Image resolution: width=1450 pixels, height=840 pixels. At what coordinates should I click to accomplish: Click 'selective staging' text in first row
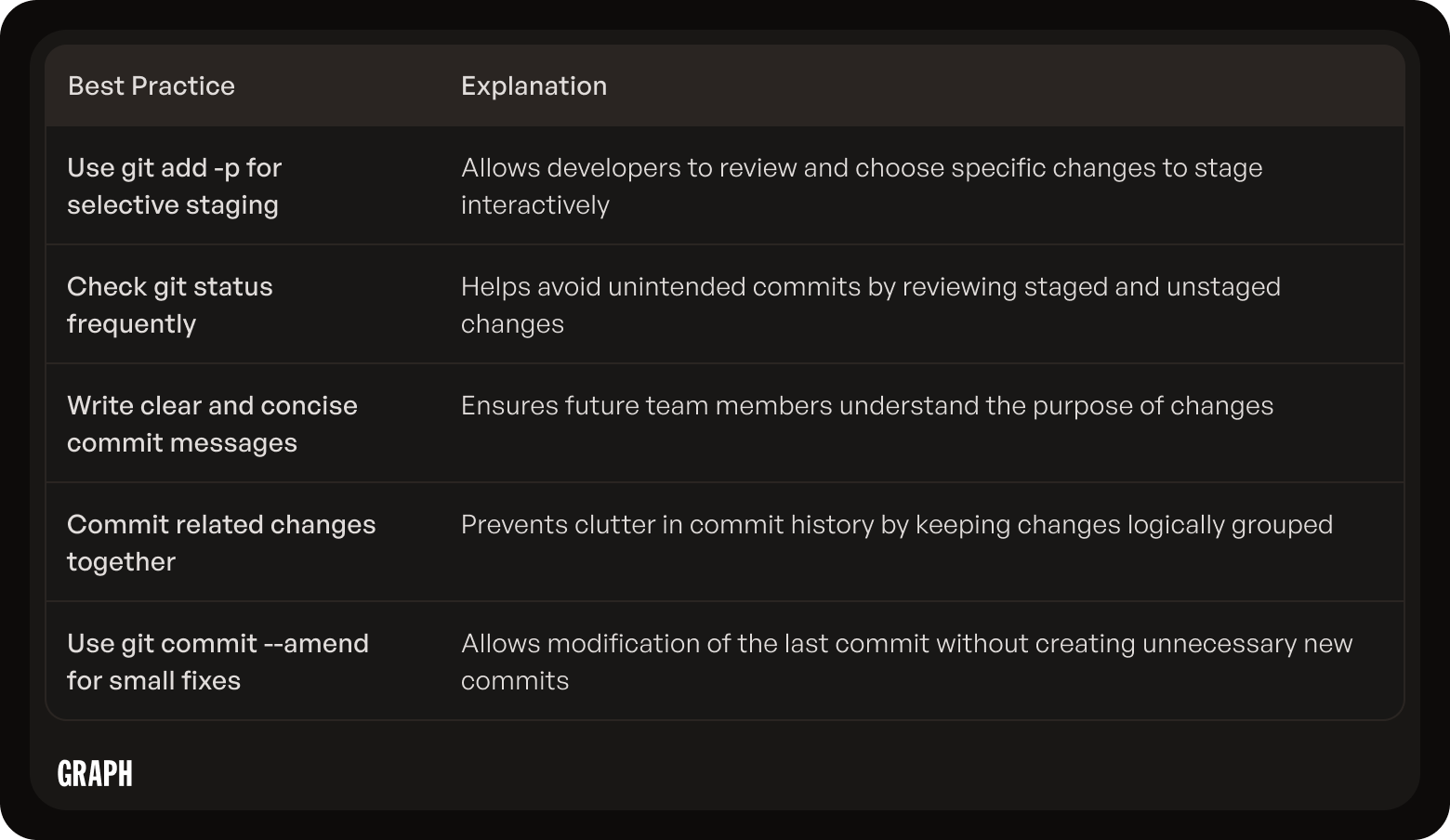pos(173,205)
